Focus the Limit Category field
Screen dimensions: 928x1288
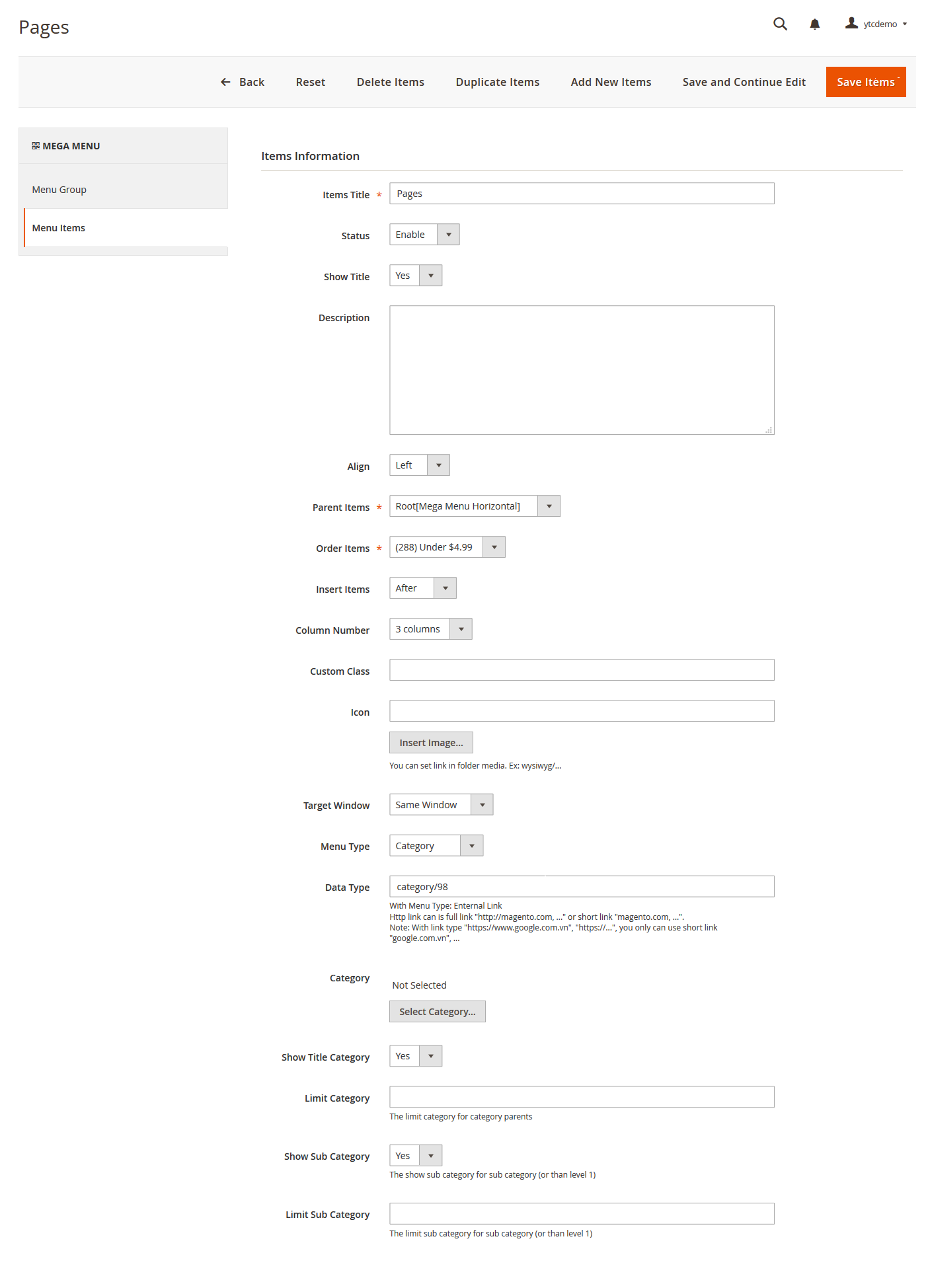click(x=582, y=1097)
